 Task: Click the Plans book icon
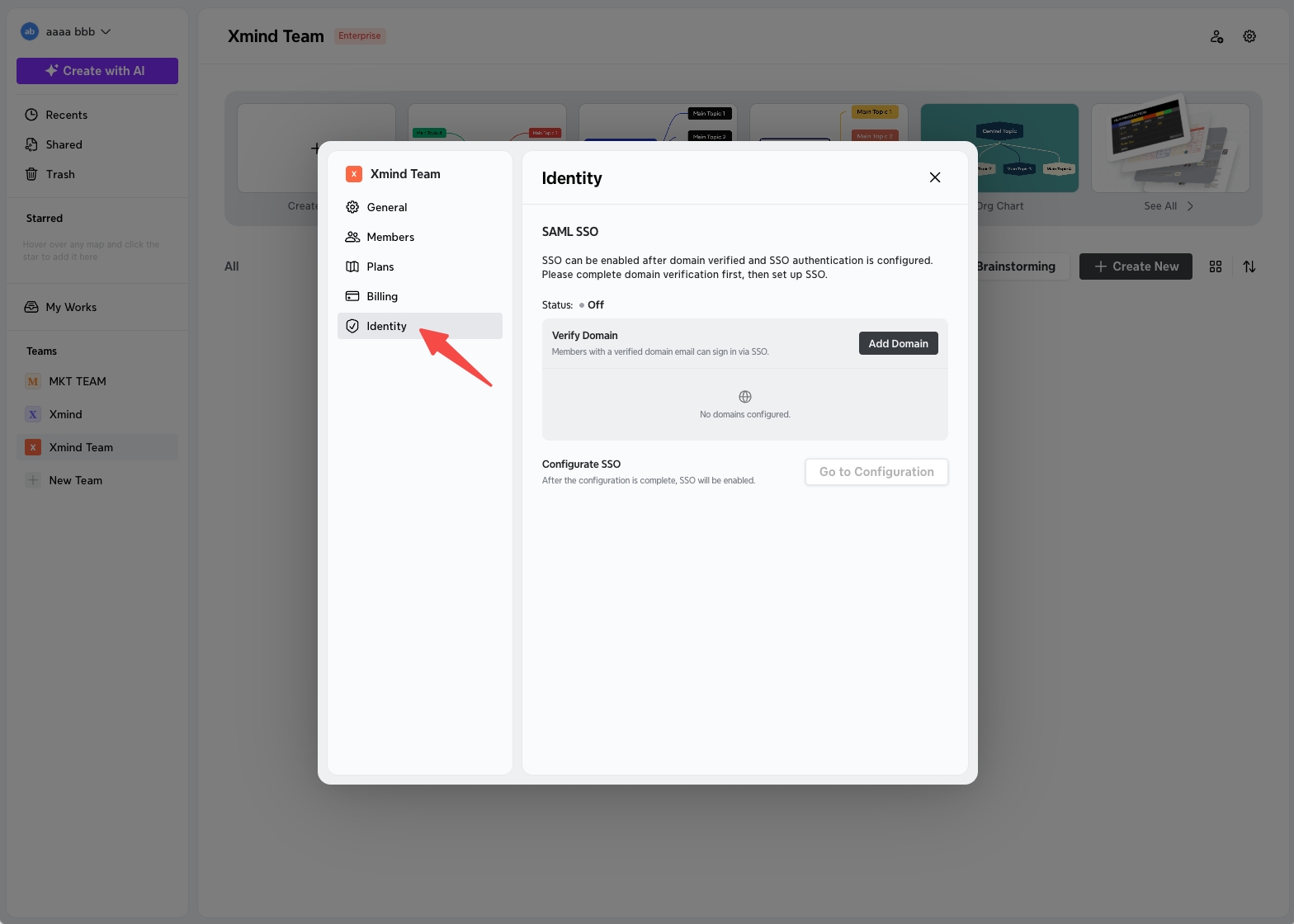352,266
